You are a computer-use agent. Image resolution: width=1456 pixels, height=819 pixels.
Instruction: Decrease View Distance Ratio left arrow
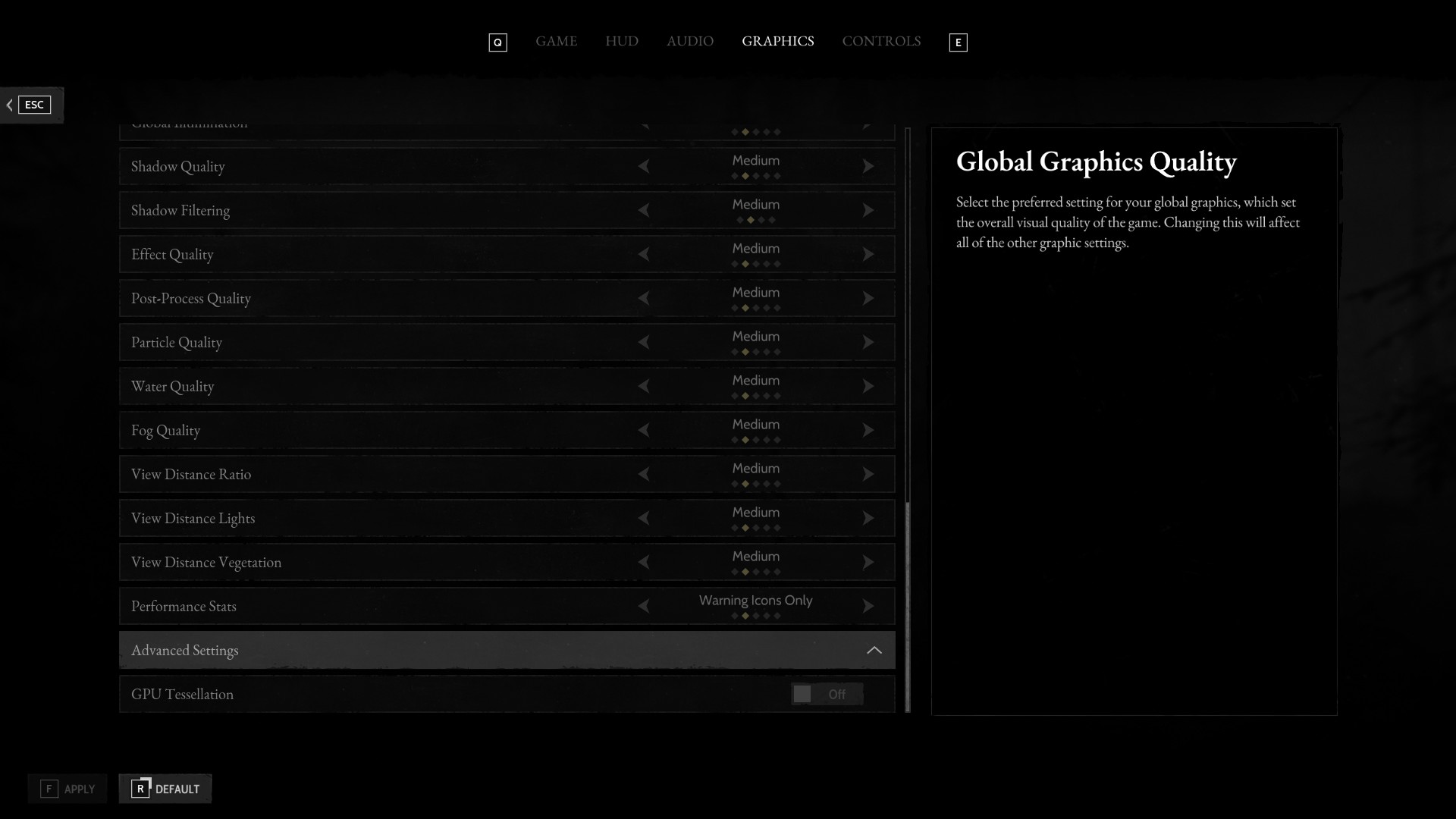644,474
